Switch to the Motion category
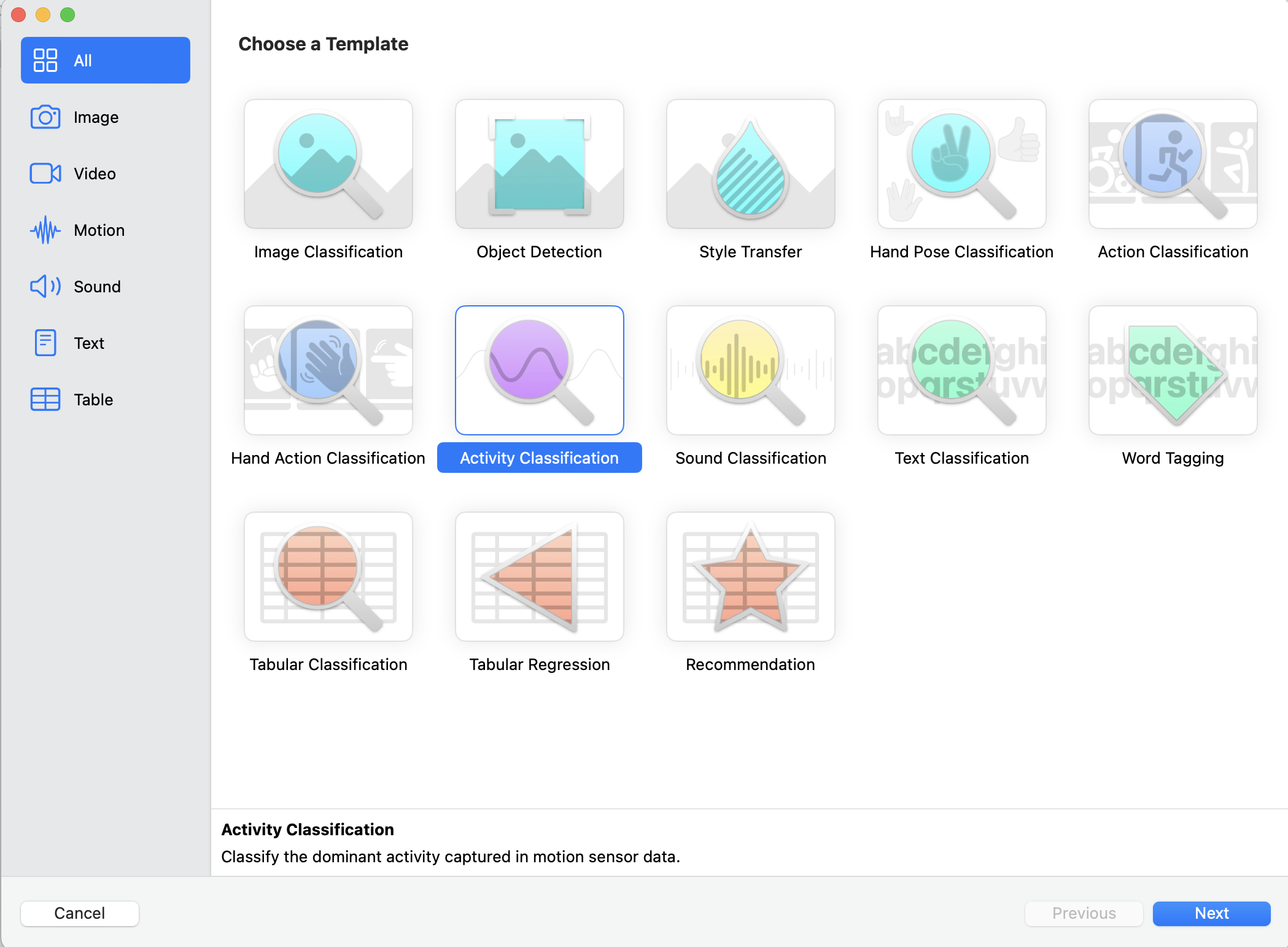The image size is (1288, 947). (x=98, y=230)
